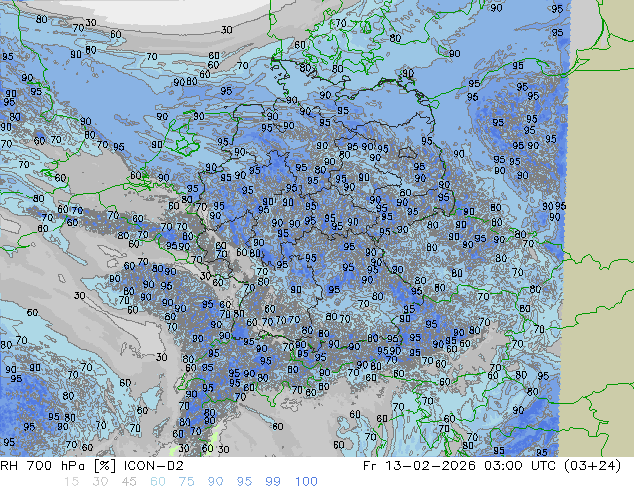Click the hPa unit text in title

click(77, 466)
